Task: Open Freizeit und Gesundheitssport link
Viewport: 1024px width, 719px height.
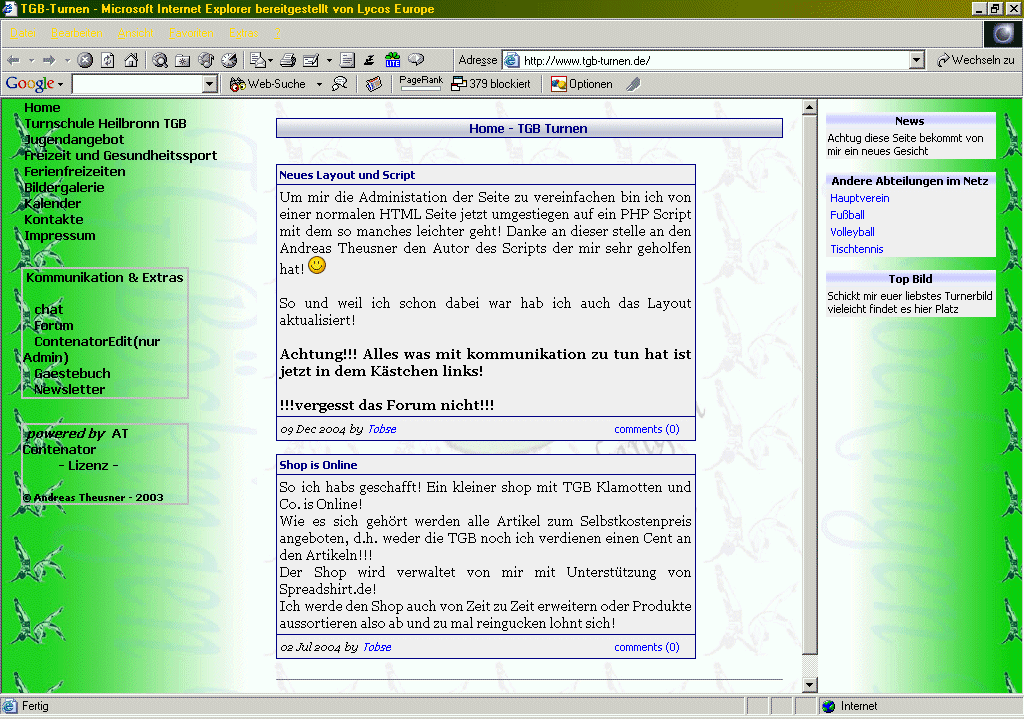Action: click(120, 155)
